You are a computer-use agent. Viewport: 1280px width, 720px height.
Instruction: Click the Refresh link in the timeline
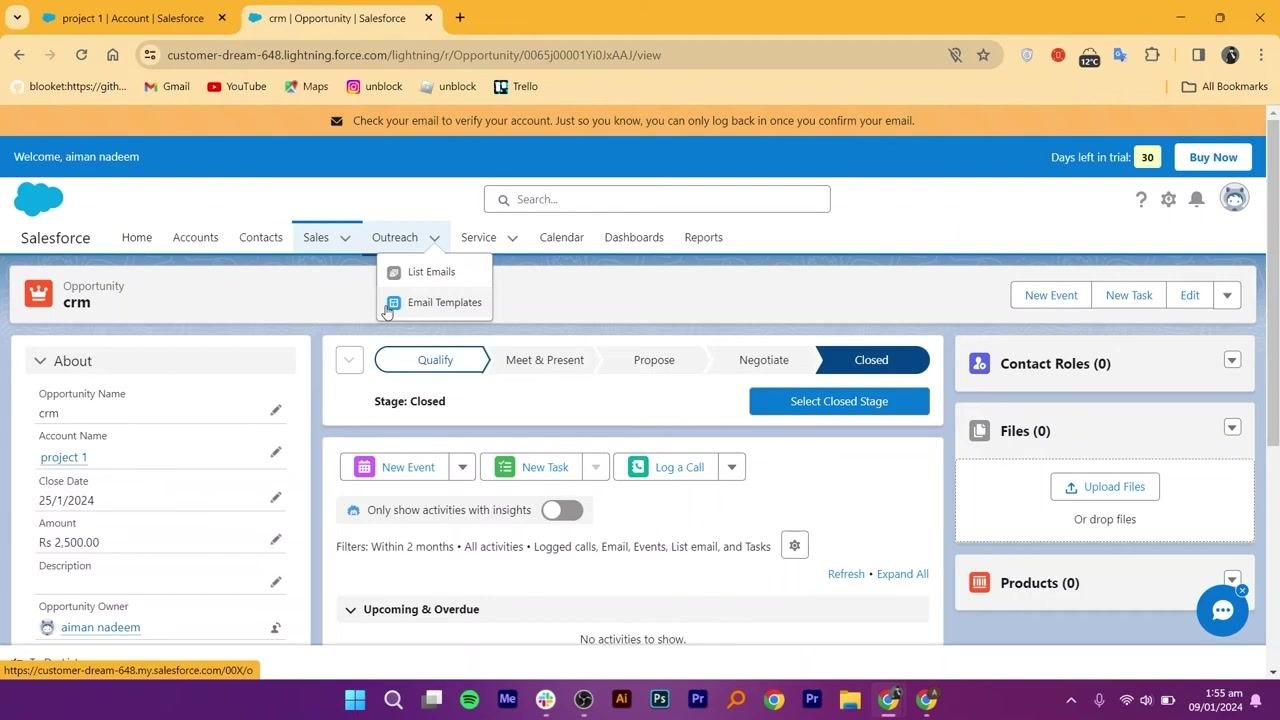846,574
